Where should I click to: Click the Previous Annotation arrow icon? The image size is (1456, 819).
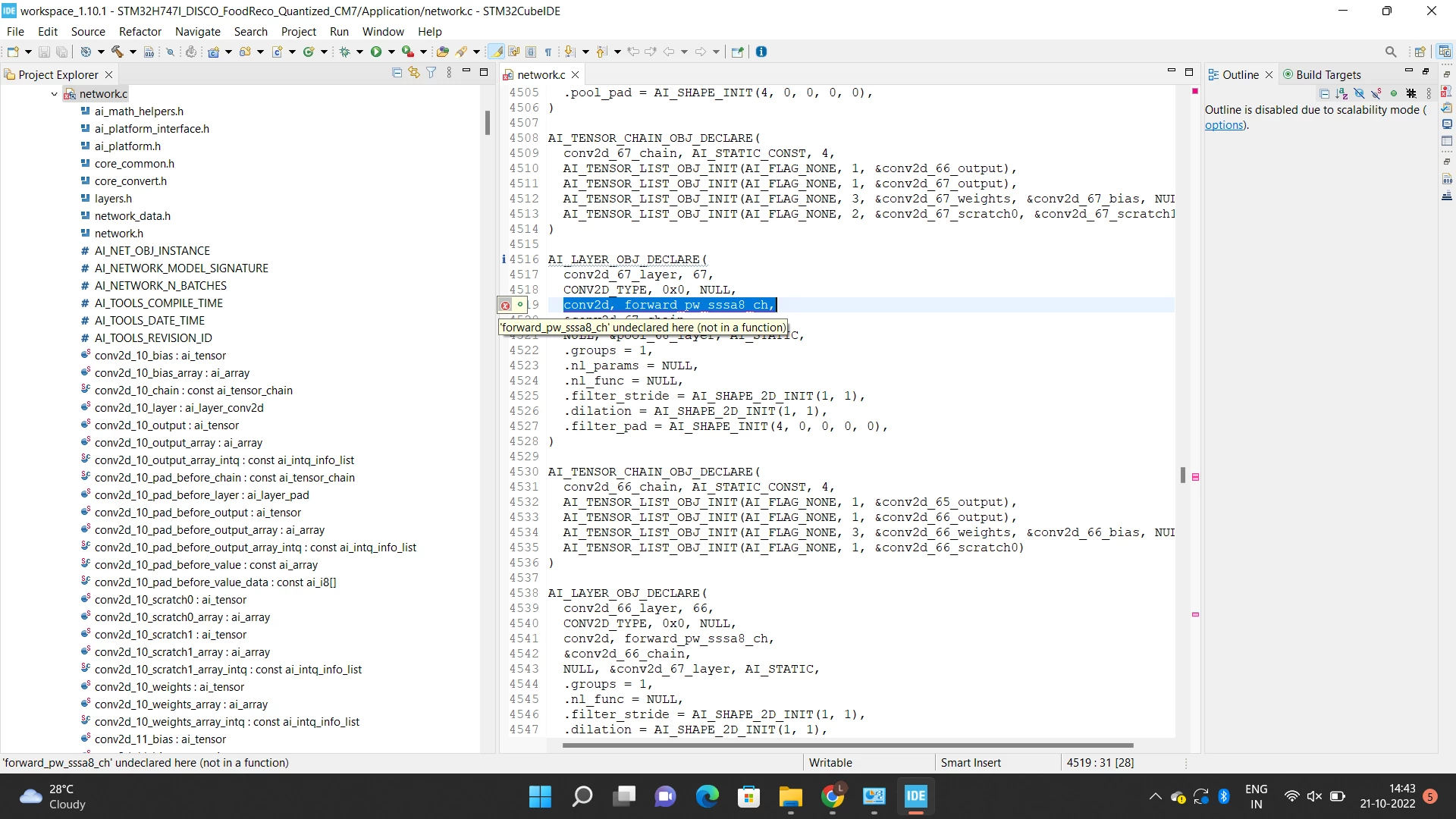click(x=602, y=52)
